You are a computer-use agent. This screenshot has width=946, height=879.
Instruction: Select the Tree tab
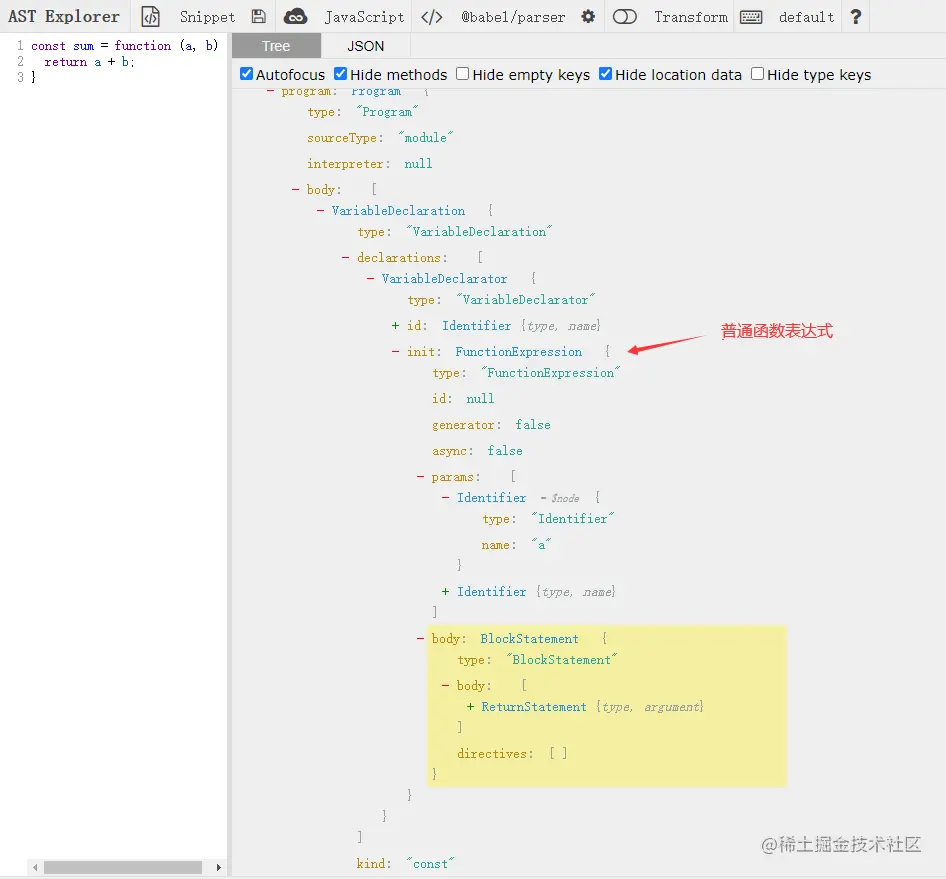tap(276, 45)
